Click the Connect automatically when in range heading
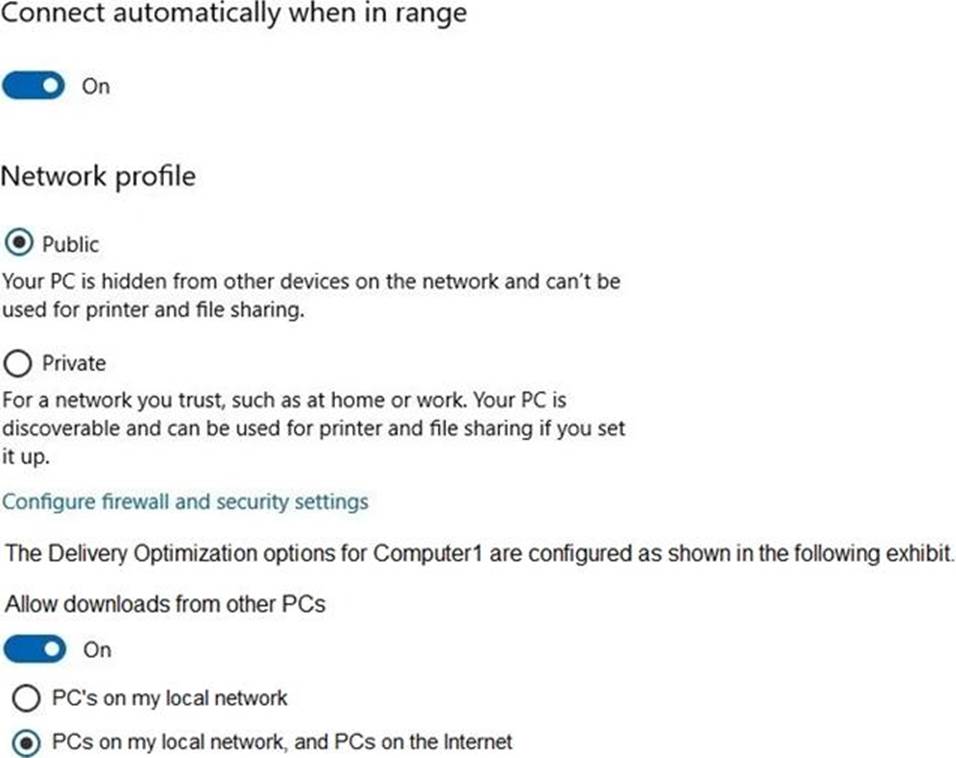Screen dimensions: 956x758 233,15
